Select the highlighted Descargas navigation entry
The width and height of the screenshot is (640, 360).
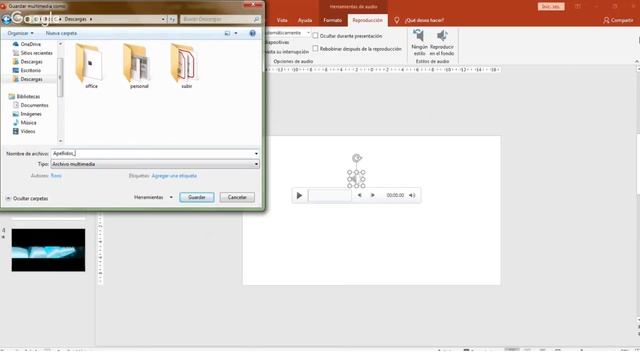(28, 79)
